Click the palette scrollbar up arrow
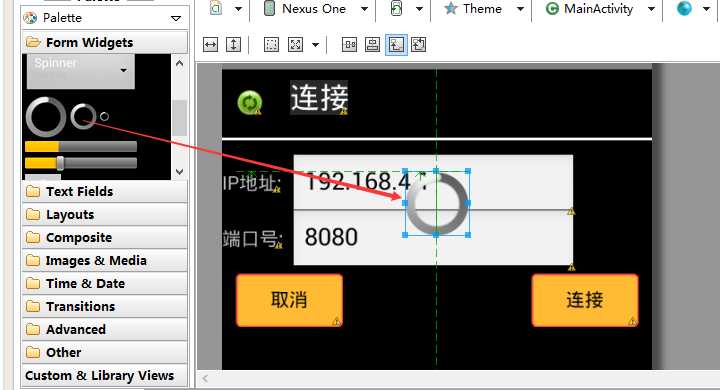Screen dimensions: 720x390 (x=180, y=63)
